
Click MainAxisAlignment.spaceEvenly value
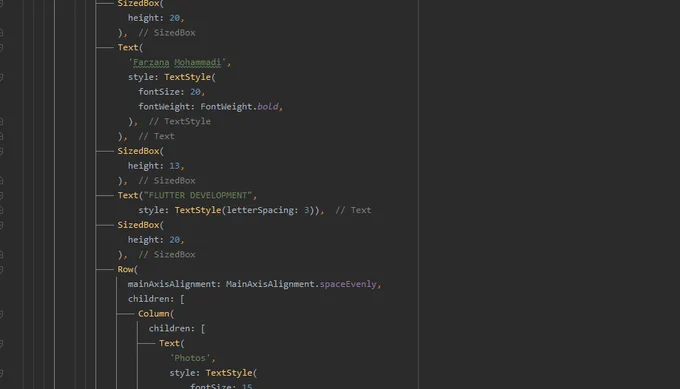tap(301, 284)
